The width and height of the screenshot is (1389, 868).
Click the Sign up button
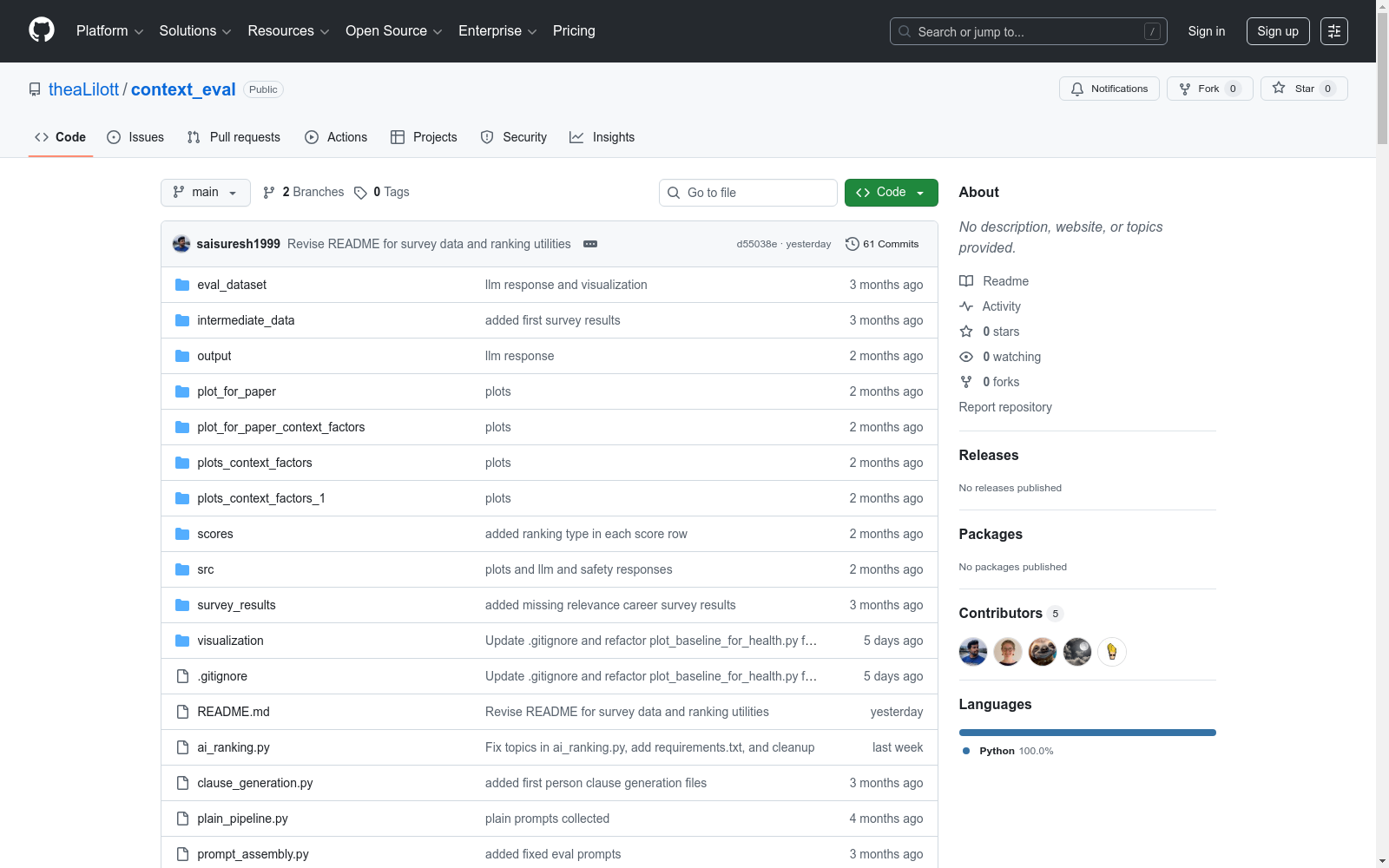1278,31
